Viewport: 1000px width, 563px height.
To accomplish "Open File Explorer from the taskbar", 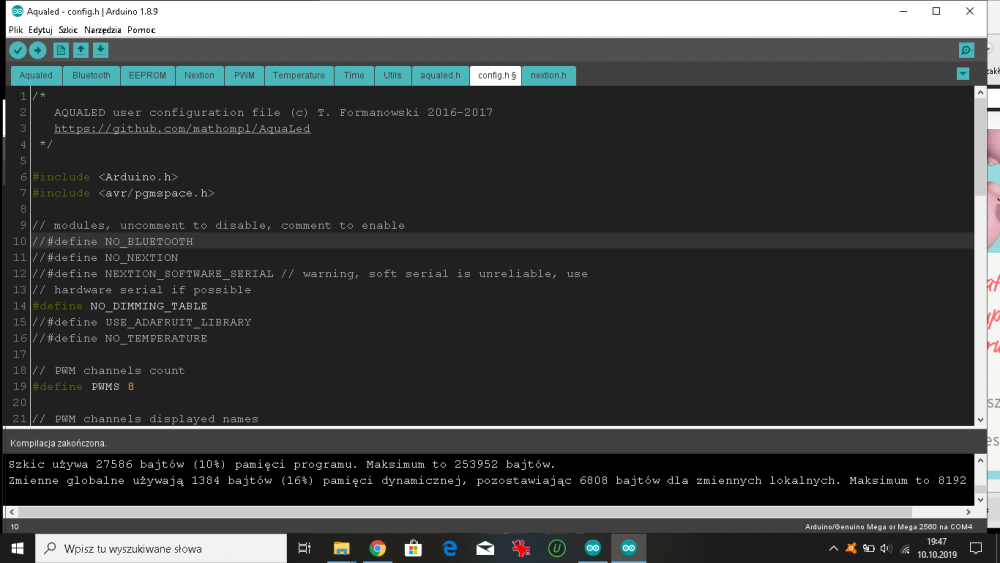I will pos(341,548).
